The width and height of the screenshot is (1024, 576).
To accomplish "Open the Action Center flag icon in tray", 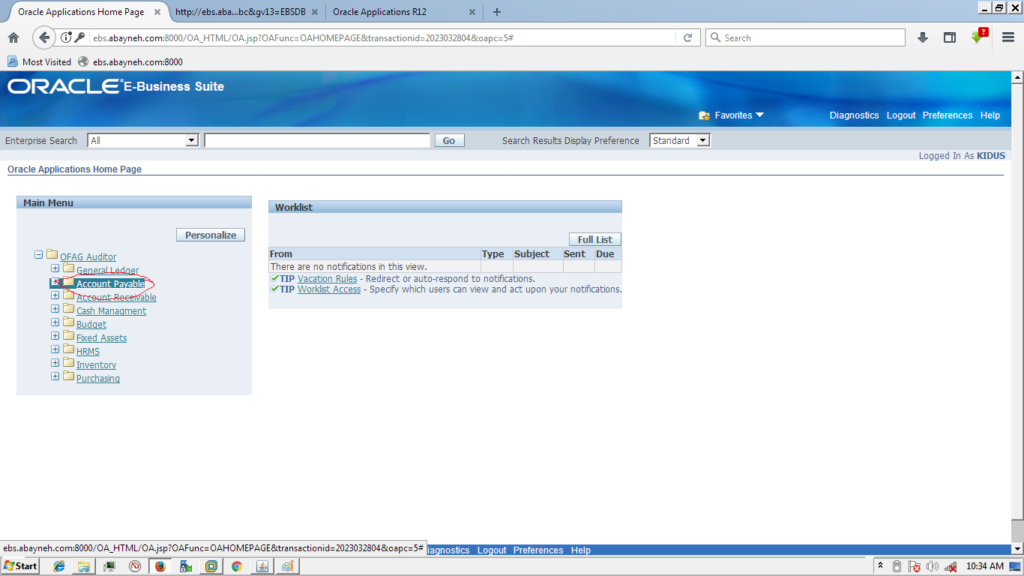I will point(914,566).
